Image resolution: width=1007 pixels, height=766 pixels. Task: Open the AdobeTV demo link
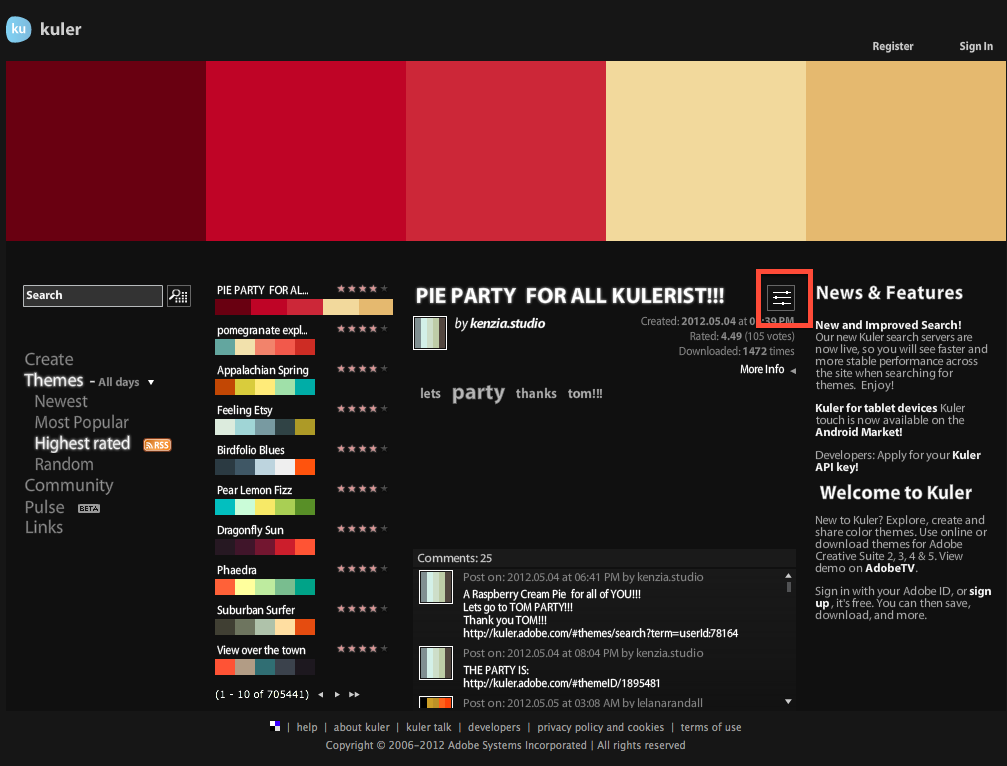[890, 568]
